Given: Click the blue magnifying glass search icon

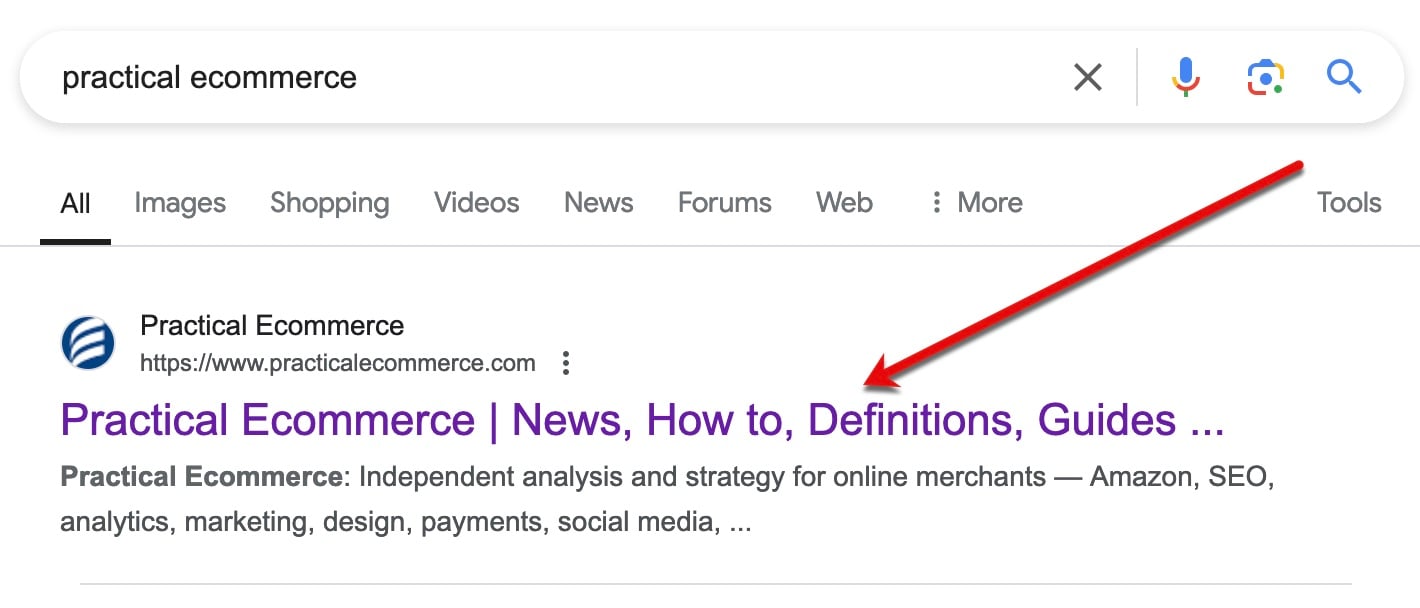Looking at the screenshot, I should (x=1343, y=77).
